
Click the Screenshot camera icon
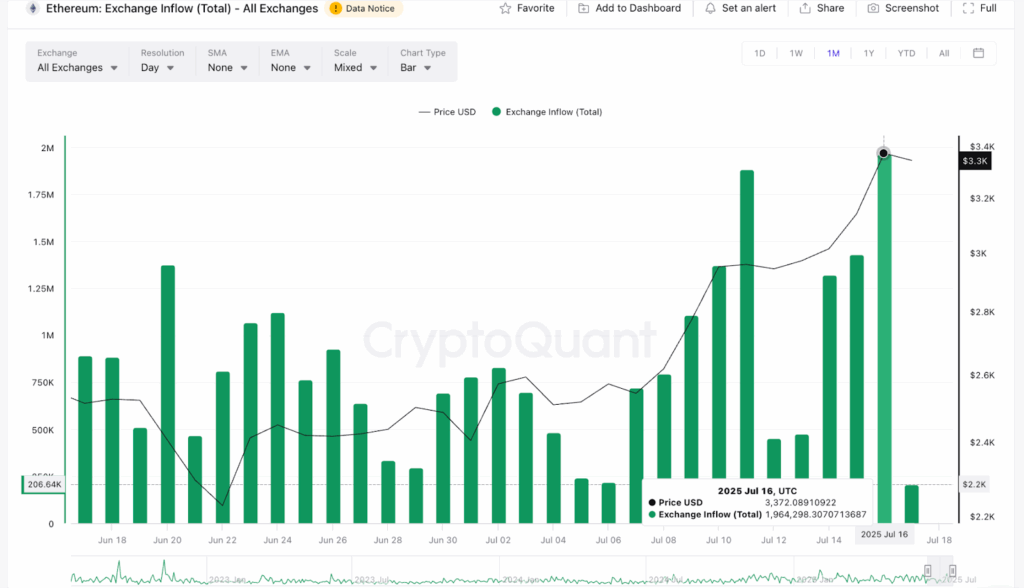[873, 8]
